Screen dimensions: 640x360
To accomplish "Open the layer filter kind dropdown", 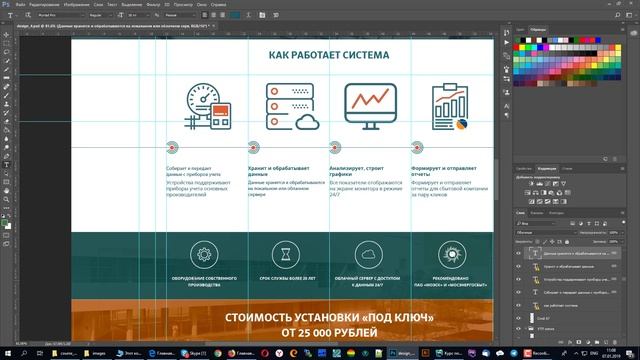I will pyautogui.click(x=536, y=224).
